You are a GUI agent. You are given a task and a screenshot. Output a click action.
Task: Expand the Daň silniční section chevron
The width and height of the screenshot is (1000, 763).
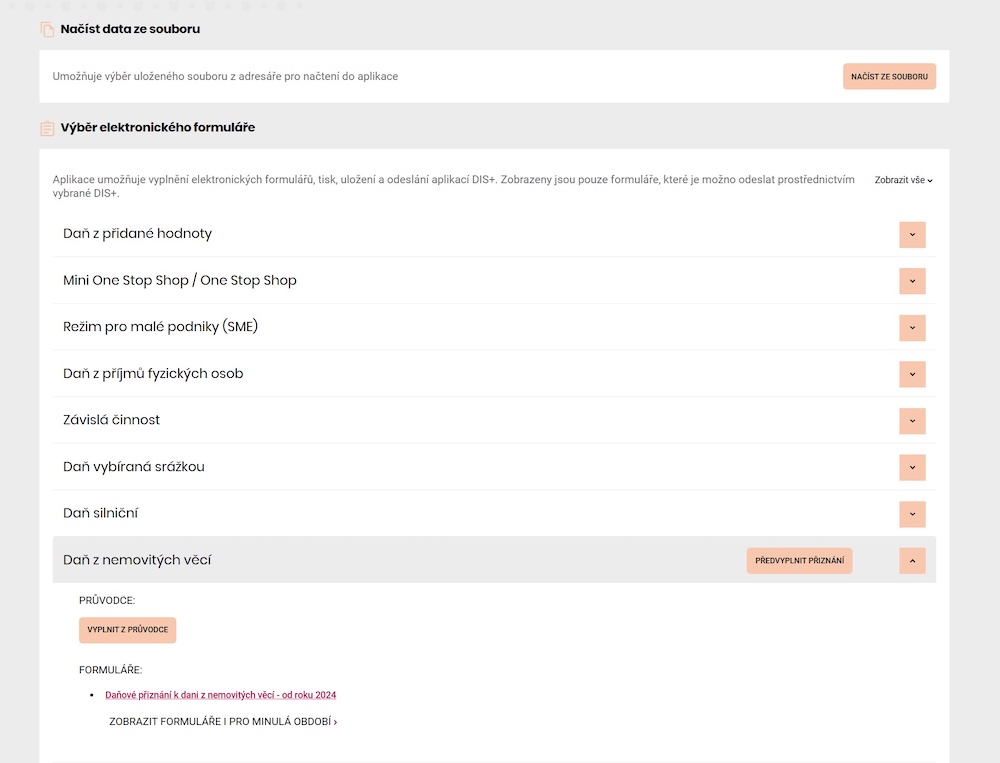[912, 514]
